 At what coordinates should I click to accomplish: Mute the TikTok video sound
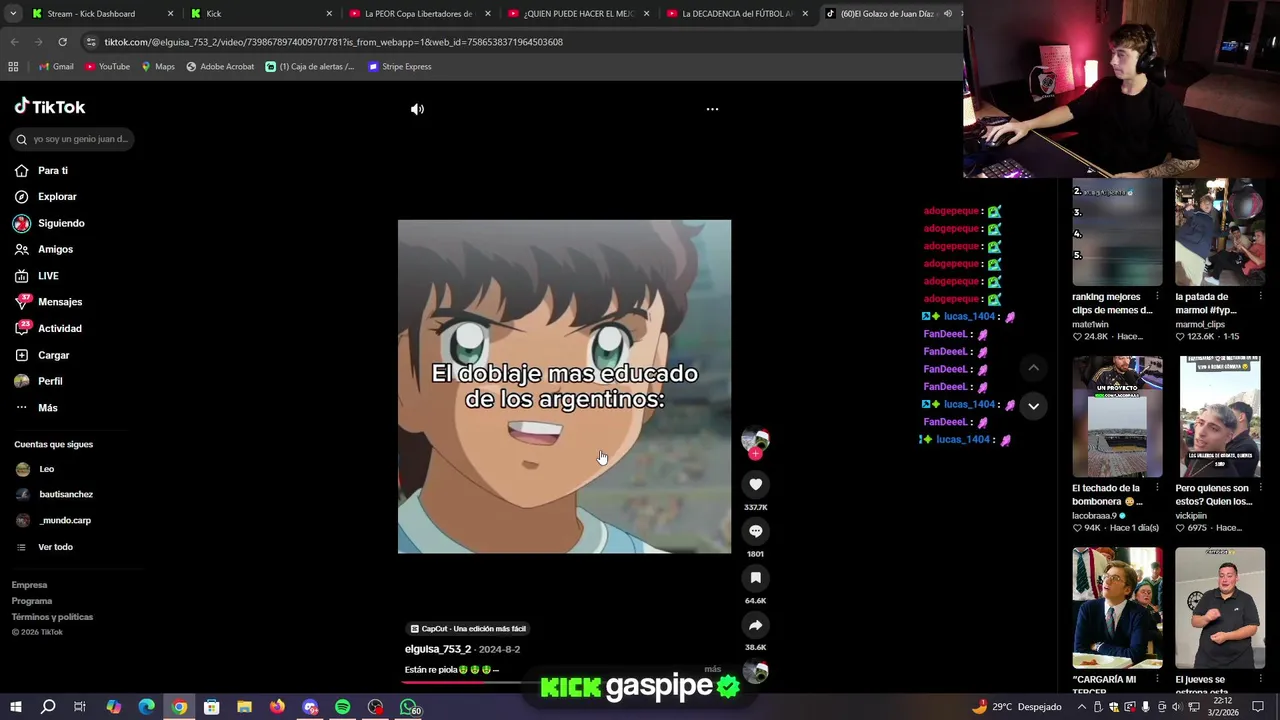pyautogui.click(x=417, y=109)
